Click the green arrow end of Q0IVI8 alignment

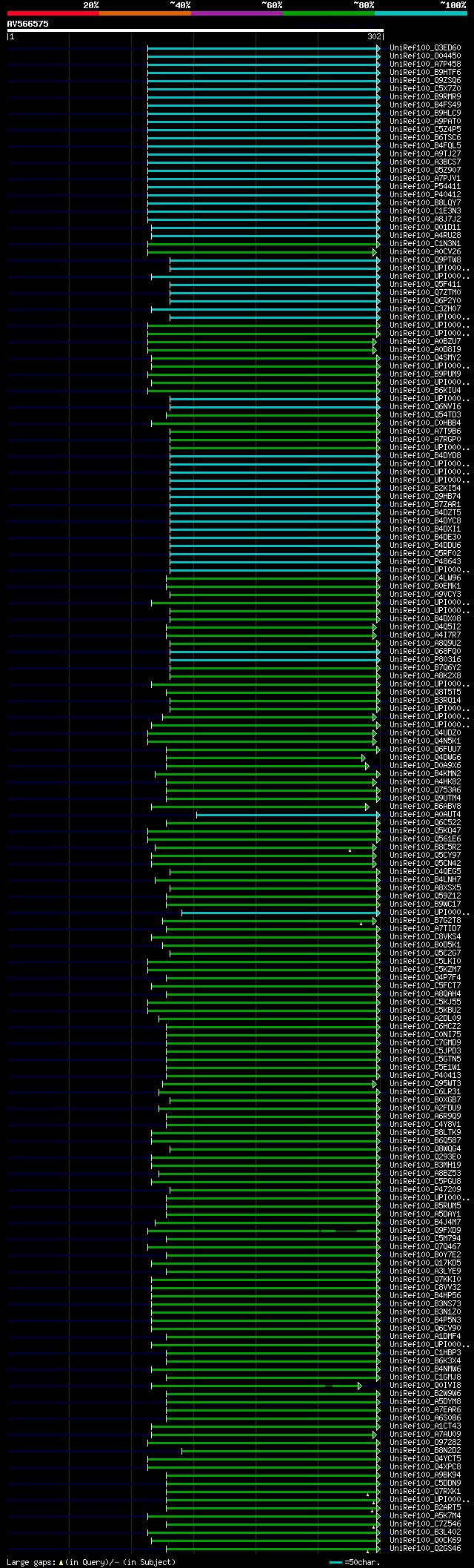(x=359, y=1385)
